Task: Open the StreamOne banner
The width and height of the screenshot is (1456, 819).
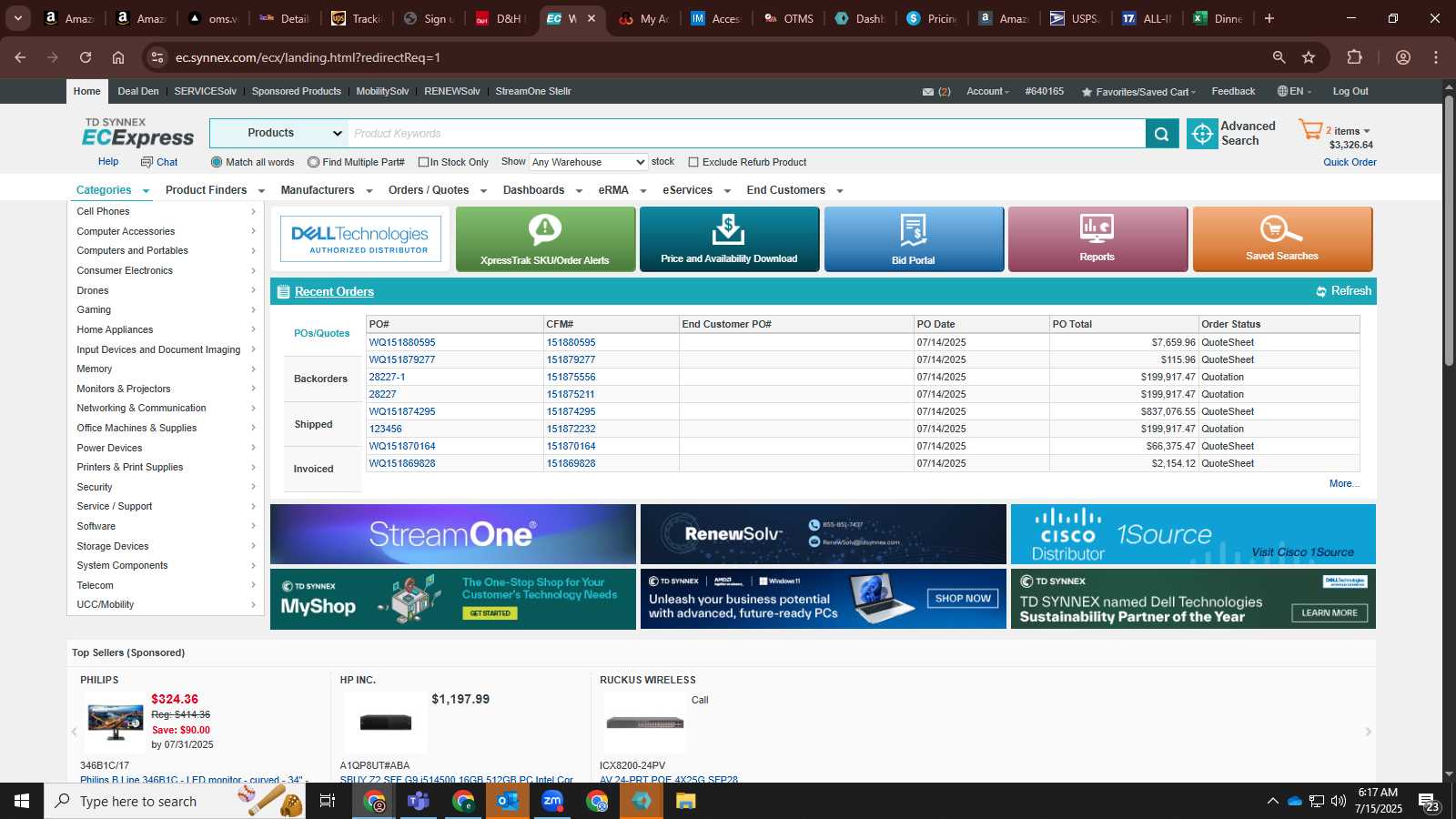Action: coord(453,534)
